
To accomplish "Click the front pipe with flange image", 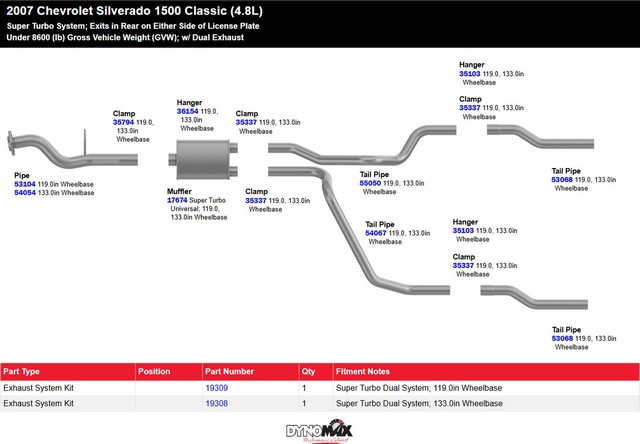I will pyautogui.click(x=60, y=150).
